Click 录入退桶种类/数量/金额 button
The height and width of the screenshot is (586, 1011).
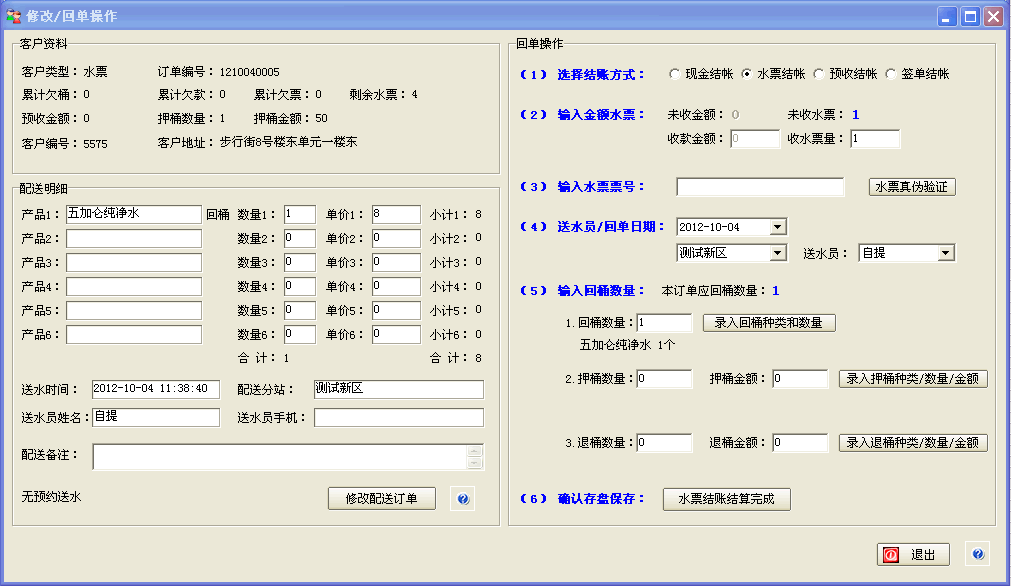tap(912, 443)
